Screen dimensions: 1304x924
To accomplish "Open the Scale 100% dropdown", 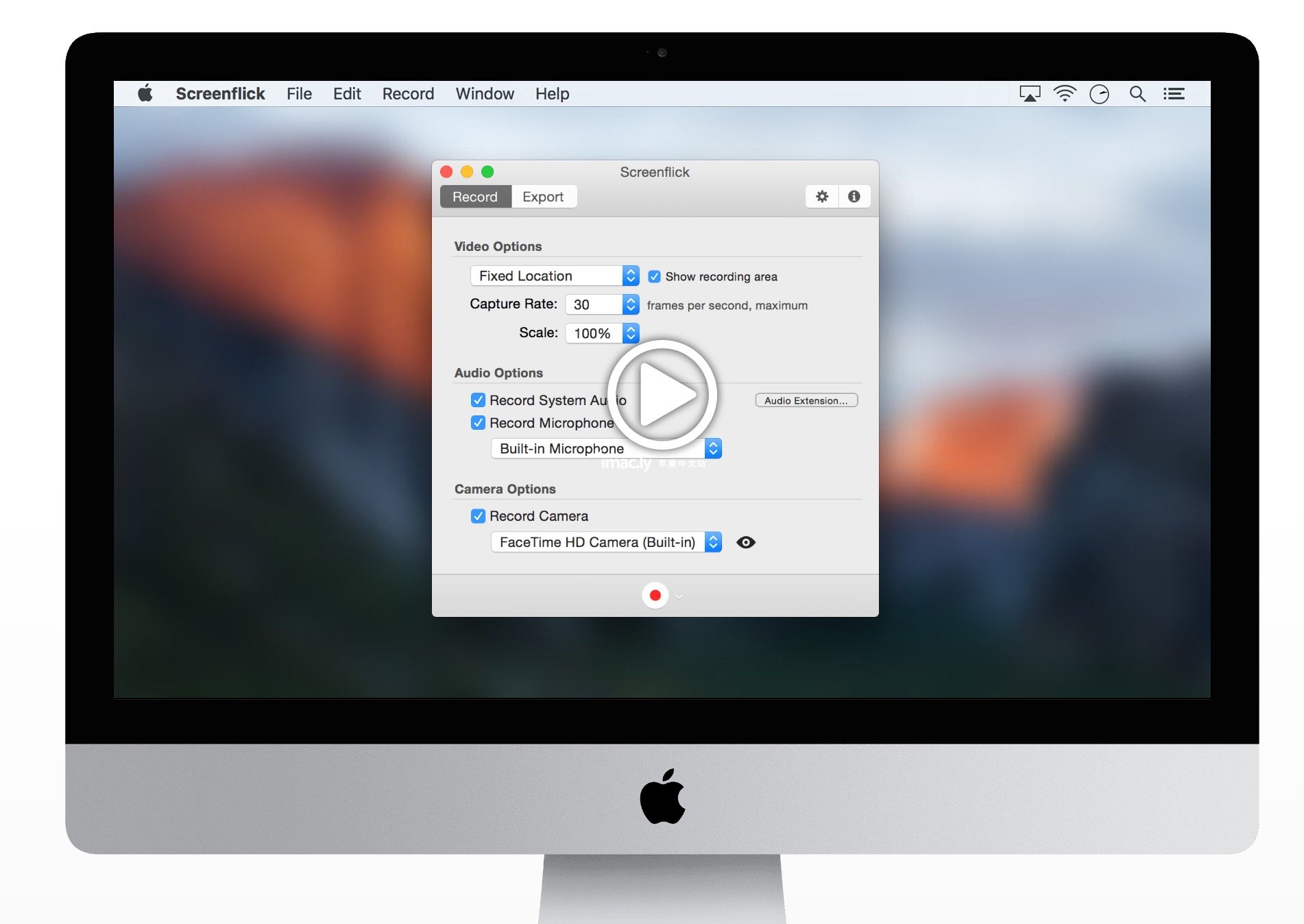I will (x=602, y=333).
